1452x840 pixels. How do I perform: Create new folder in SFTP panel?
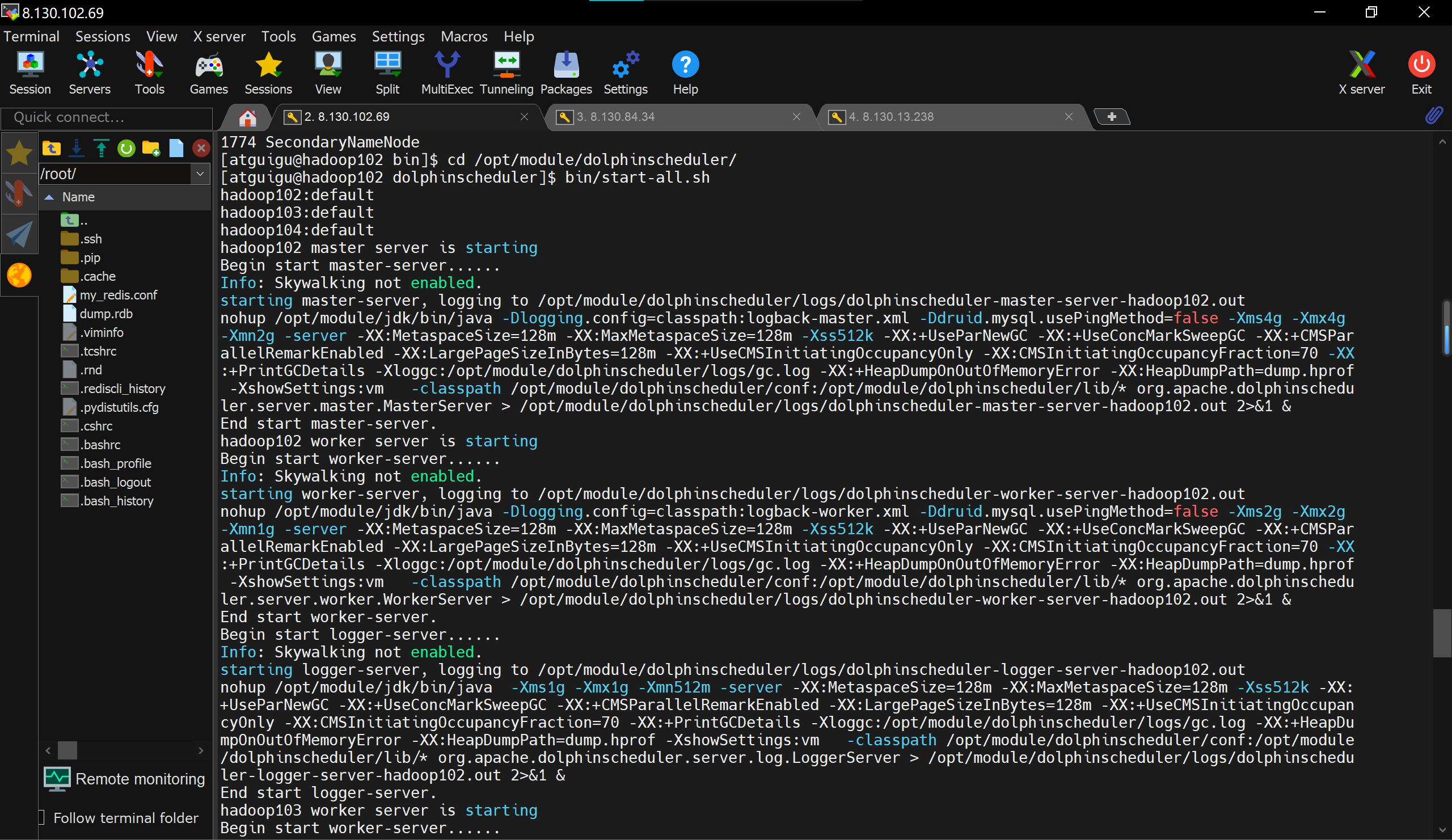point(151,149)
